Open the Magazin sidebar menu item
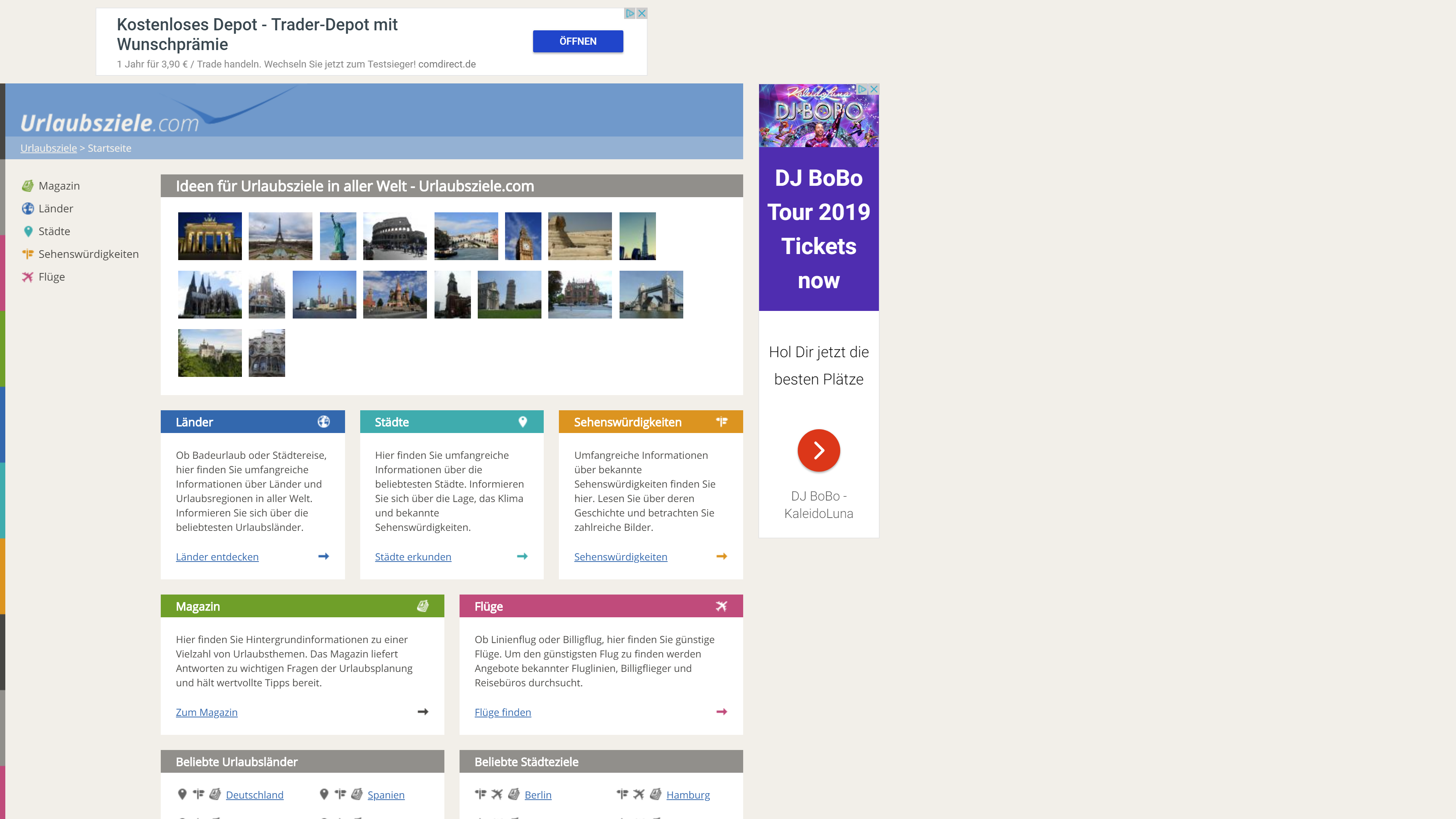The height and width of the screenshot is (819, 1456). tap(59, 186)
